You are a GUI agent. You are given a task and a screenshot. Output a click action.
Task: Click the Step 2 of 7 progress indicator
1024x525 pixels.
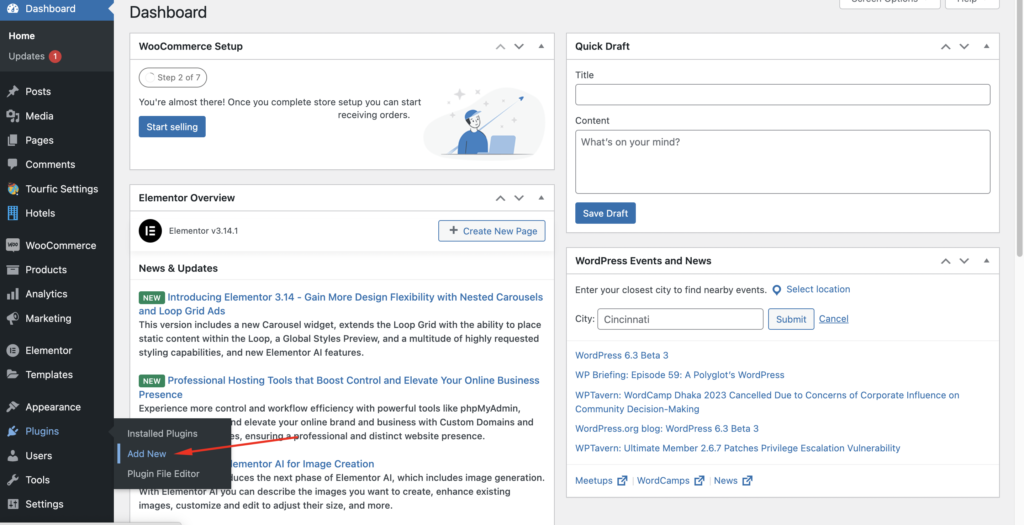coord(172,77)
